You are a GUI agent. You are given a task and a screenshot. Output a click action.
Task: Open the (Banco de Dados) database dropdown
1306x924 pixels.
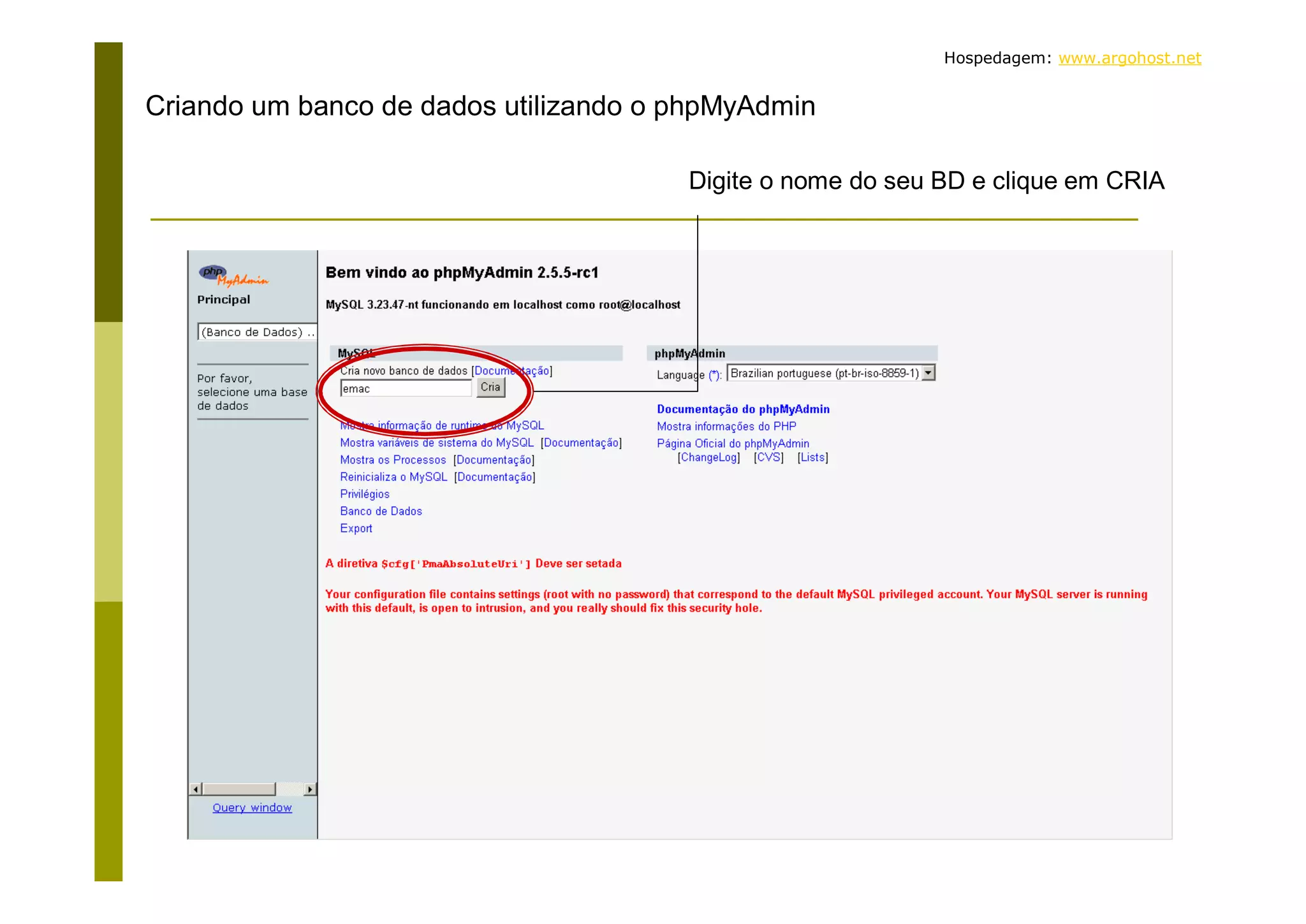point(257,332)
